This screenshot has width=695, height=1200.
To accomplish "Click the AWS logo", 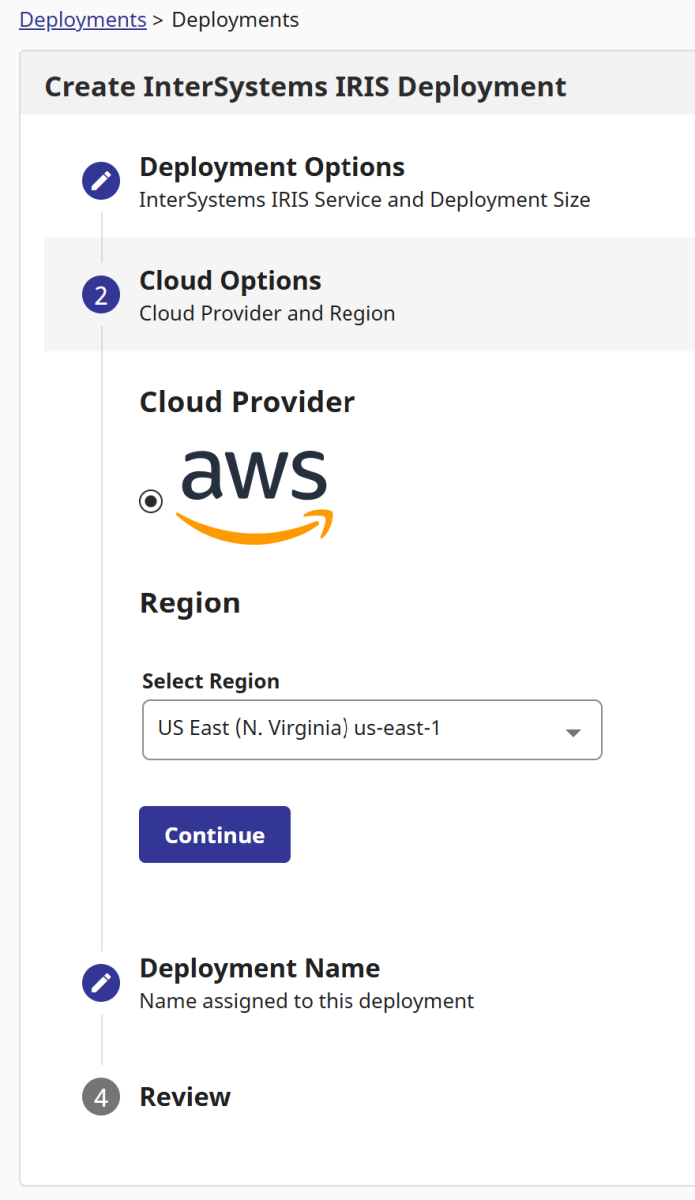I will pyautogui.click(x=254, y=497).
